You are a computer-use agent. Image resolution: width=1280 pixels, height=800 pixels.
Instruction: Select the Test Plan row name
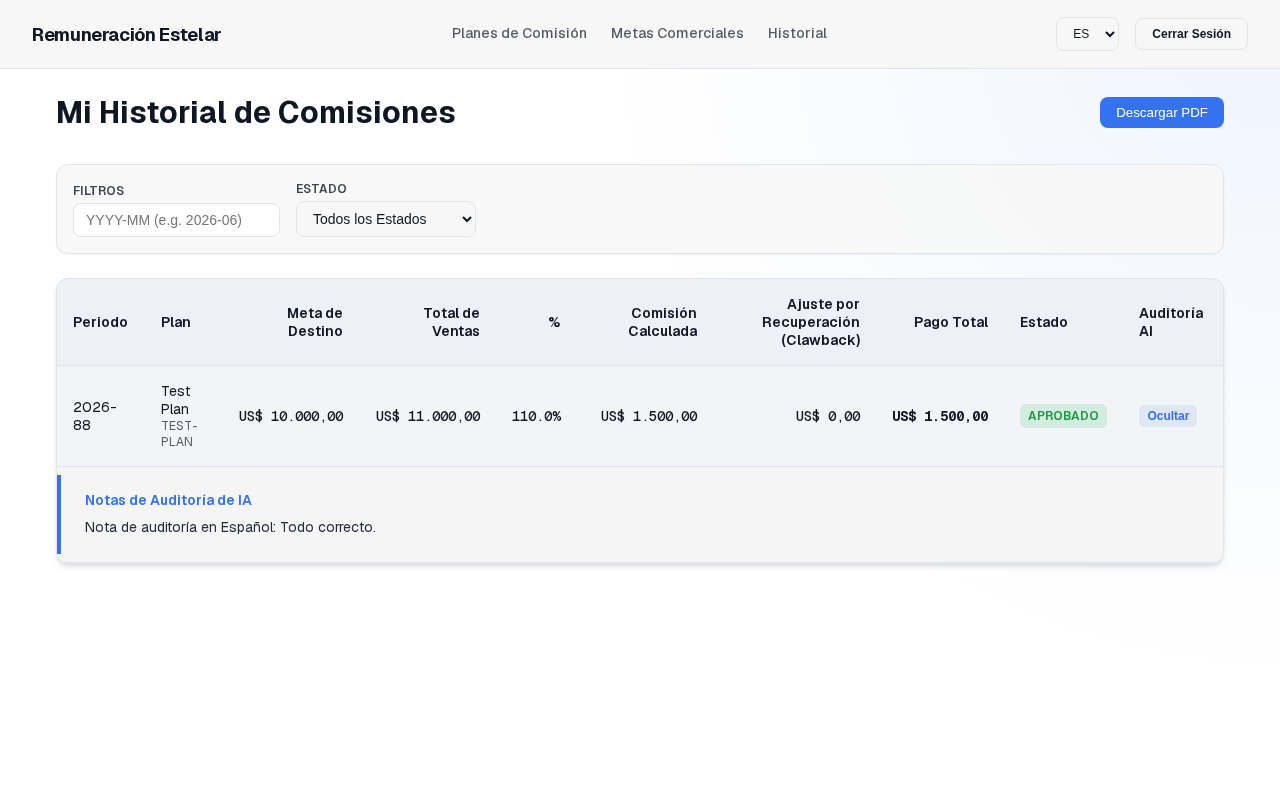tap(176, 400)
